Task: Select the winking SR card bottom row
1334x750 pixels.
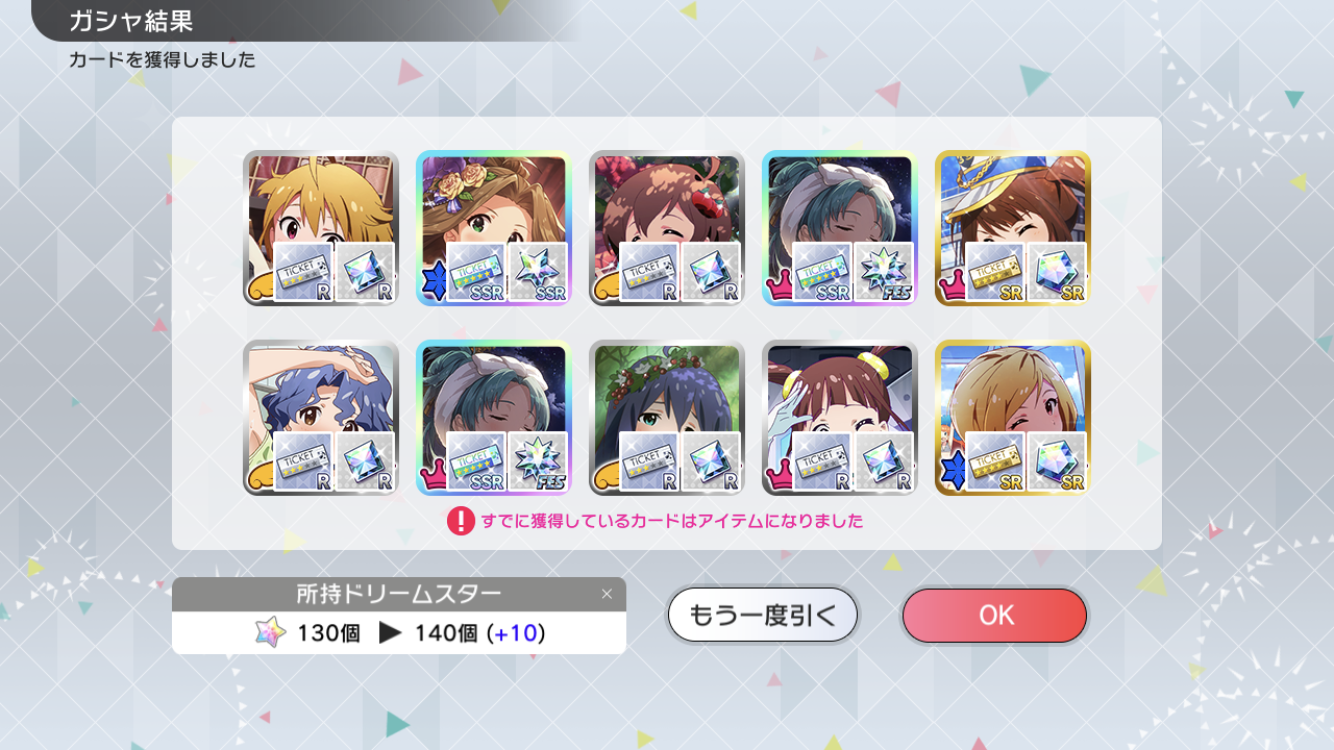Action: point(1013,418)
